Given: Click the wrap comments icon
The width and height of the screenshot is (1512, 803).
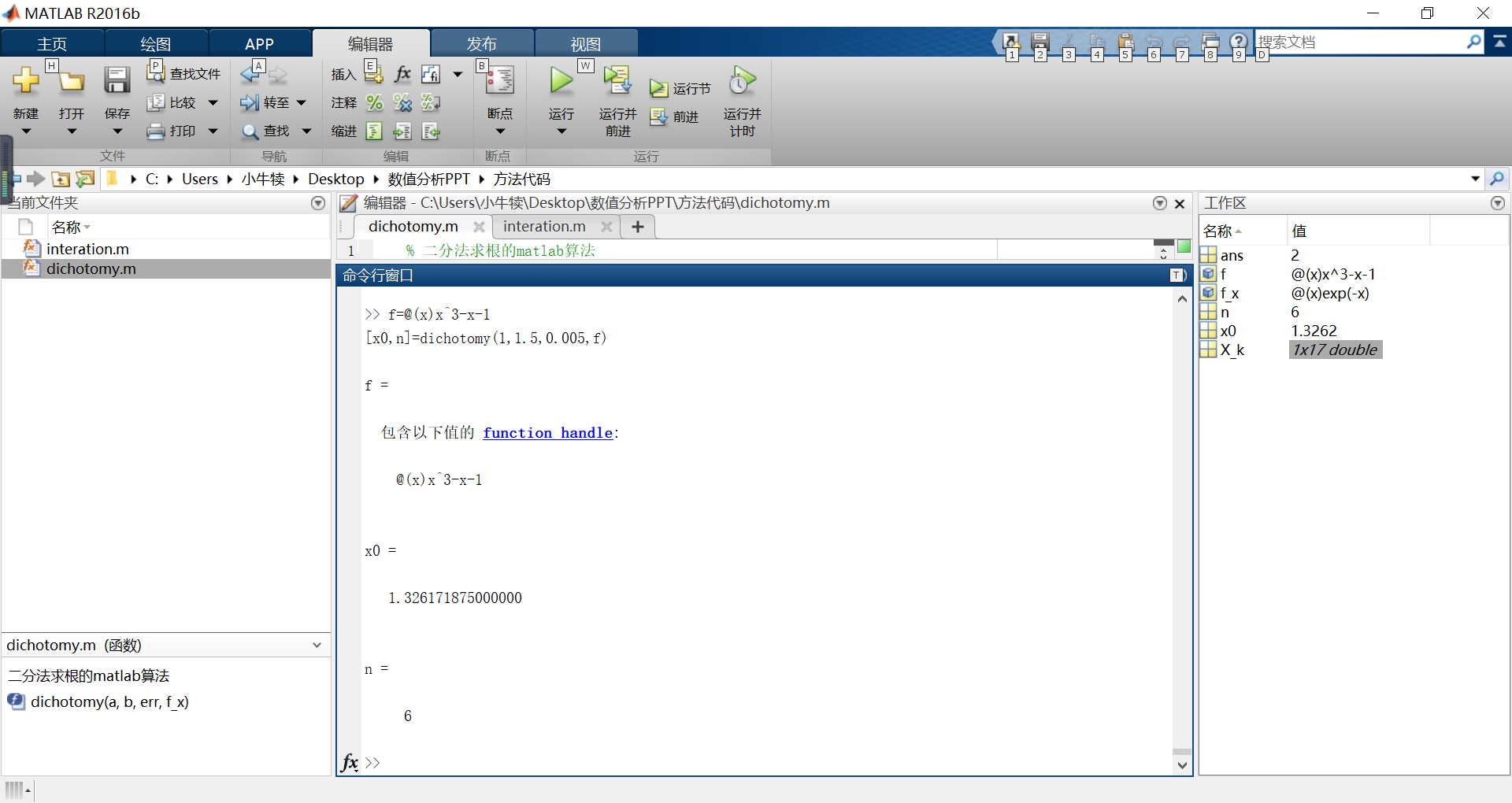Looking at the screenshot, I should 430,102.
